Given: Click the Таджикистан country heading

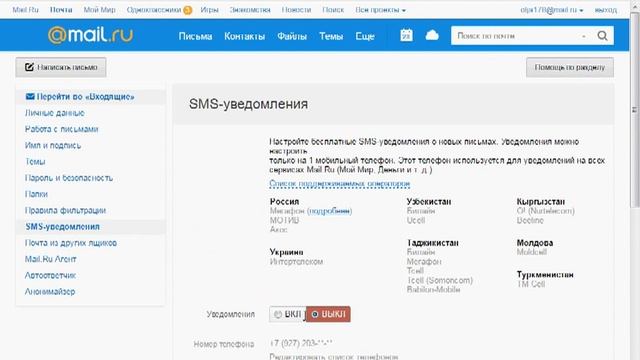Looking at the screenshot, I should (x=433, y=243).
